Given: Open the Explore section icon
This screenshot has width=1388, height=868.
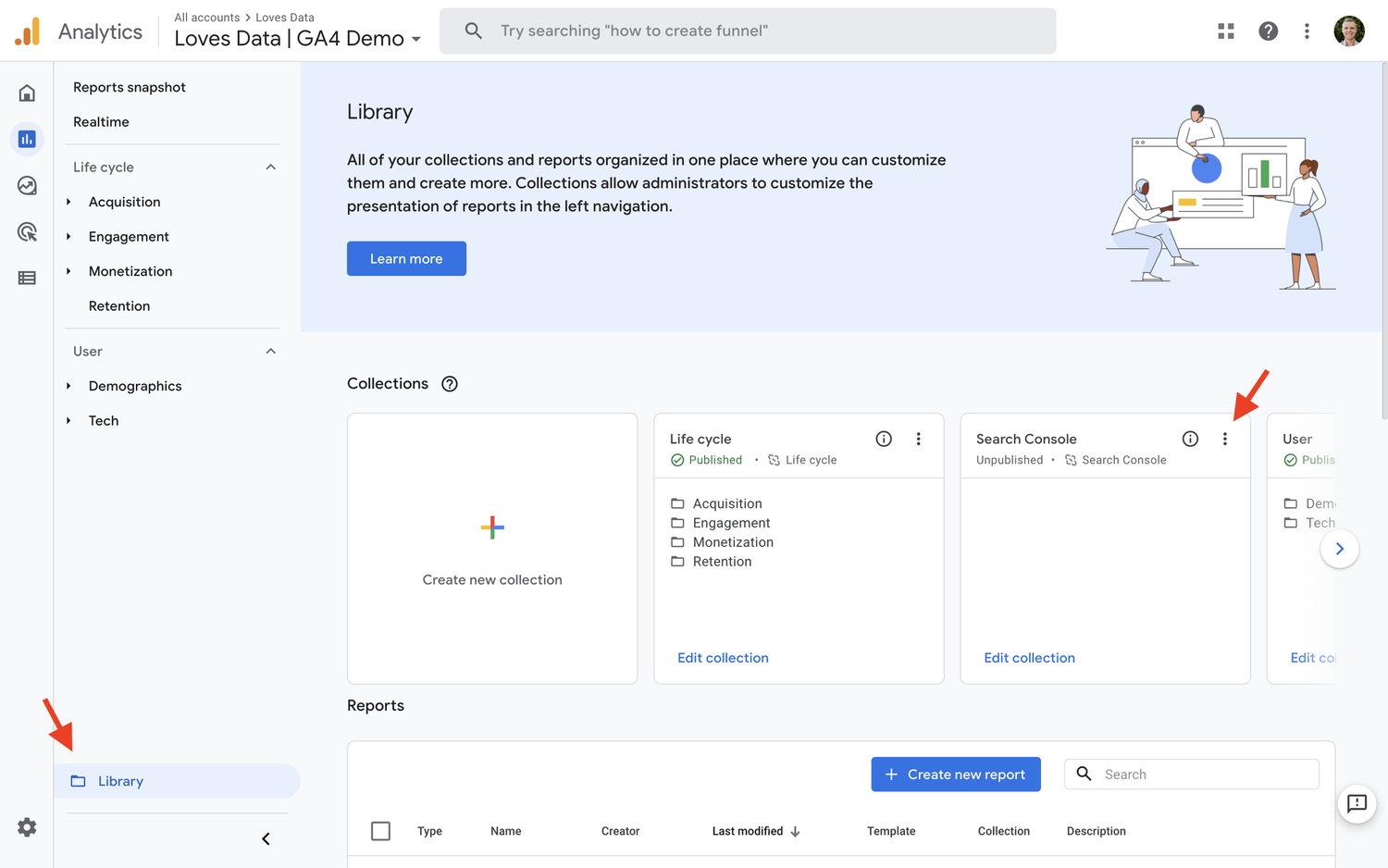Looking at the screenshot, I should [x=27, y=185].
